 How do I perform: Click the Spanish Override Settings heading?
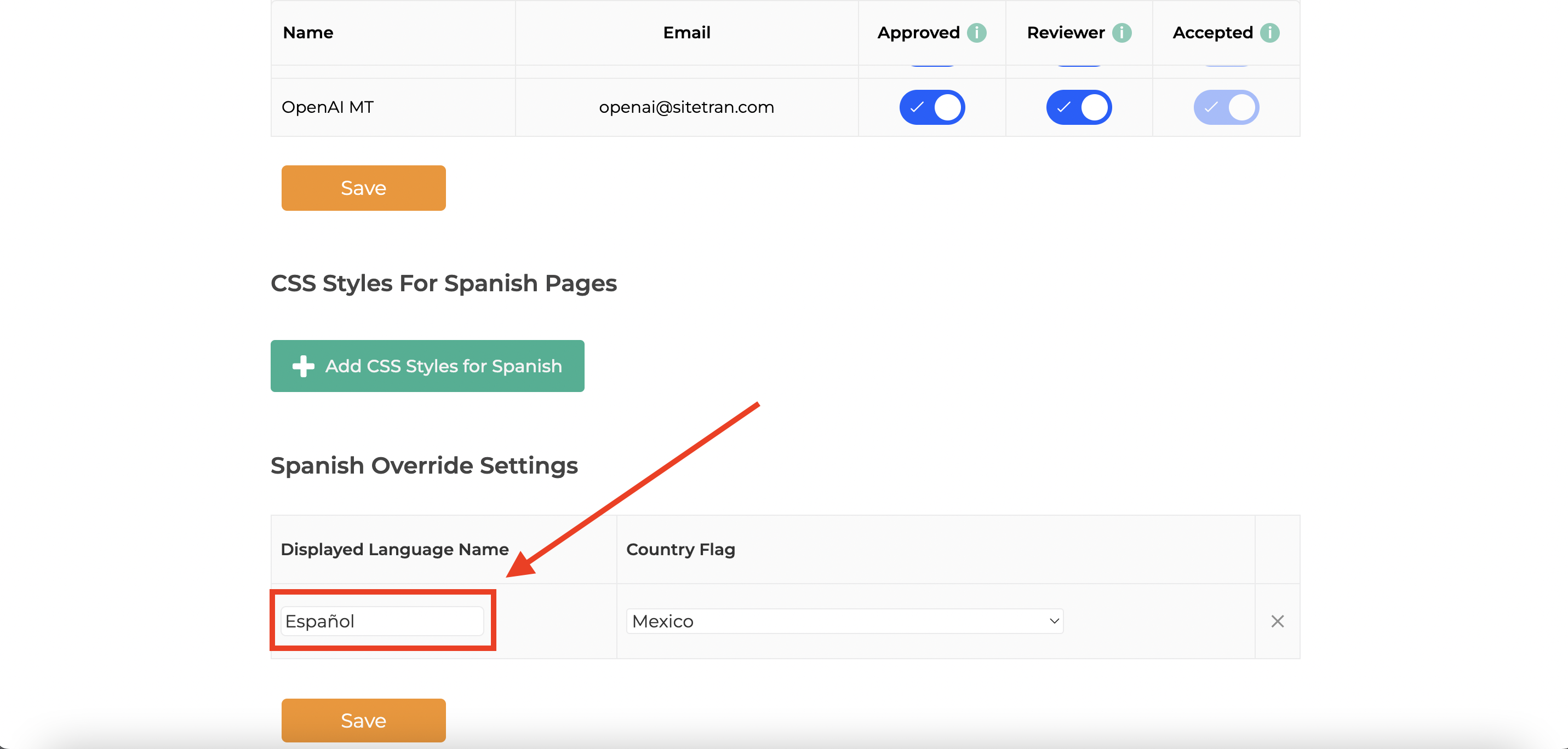pos(424,465)
